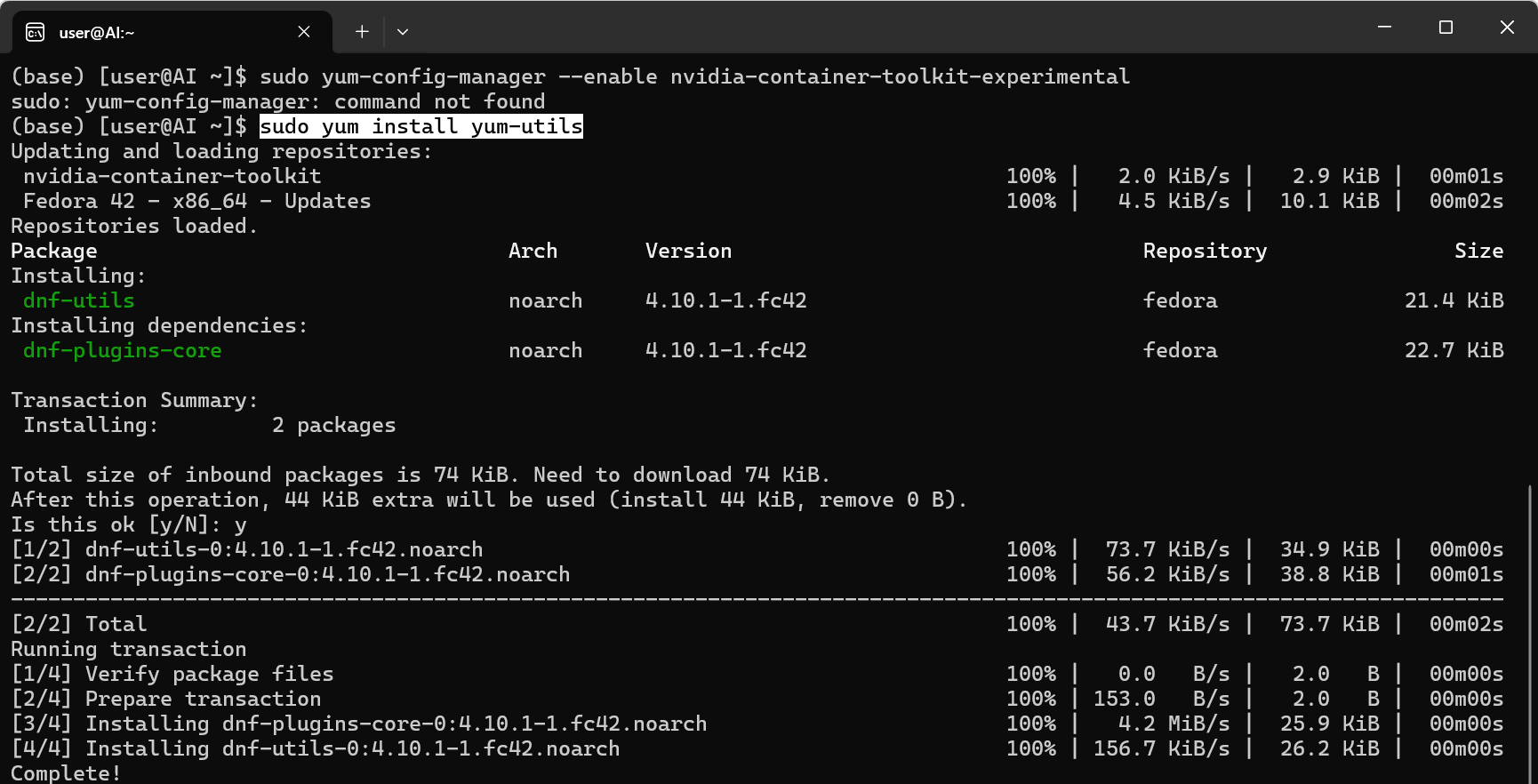Click the 100% progress readout for dnf-utils download
The image size is (1538, 784).
[x=1031, y=549]
